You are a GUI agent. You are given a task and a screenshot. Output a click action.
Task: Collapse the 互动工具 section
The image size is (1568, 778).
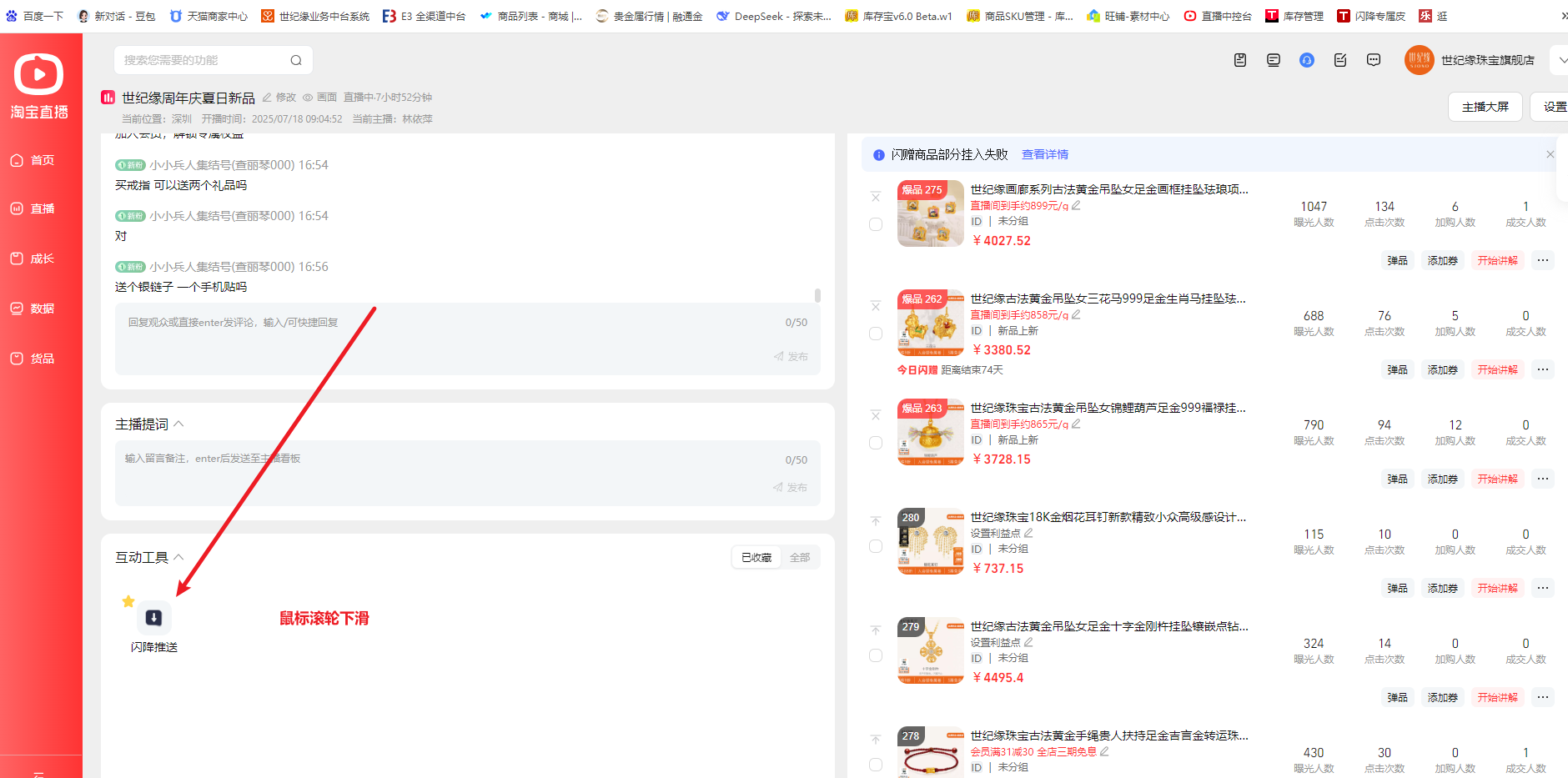[x=178, y=557]
